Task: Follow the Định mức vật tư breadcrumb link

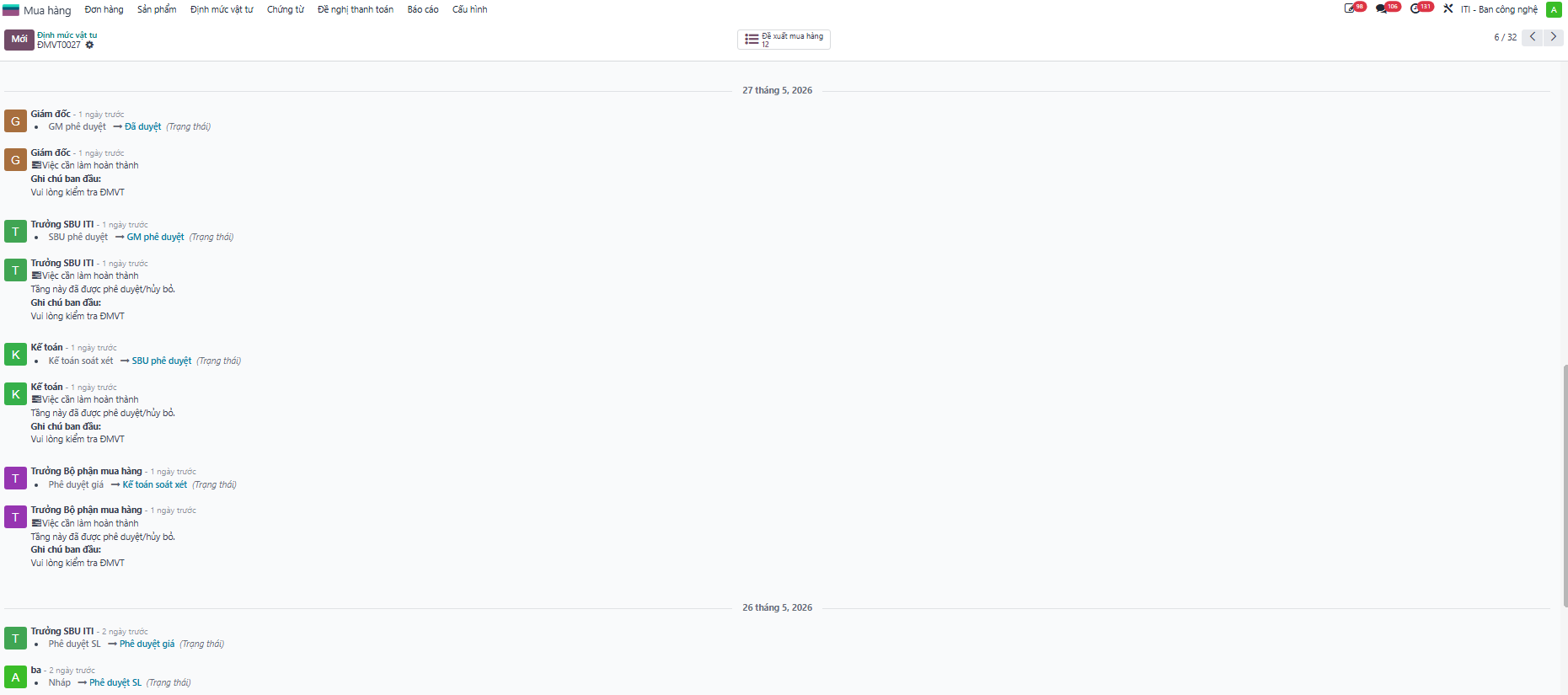Action: (x=67, y=35)
